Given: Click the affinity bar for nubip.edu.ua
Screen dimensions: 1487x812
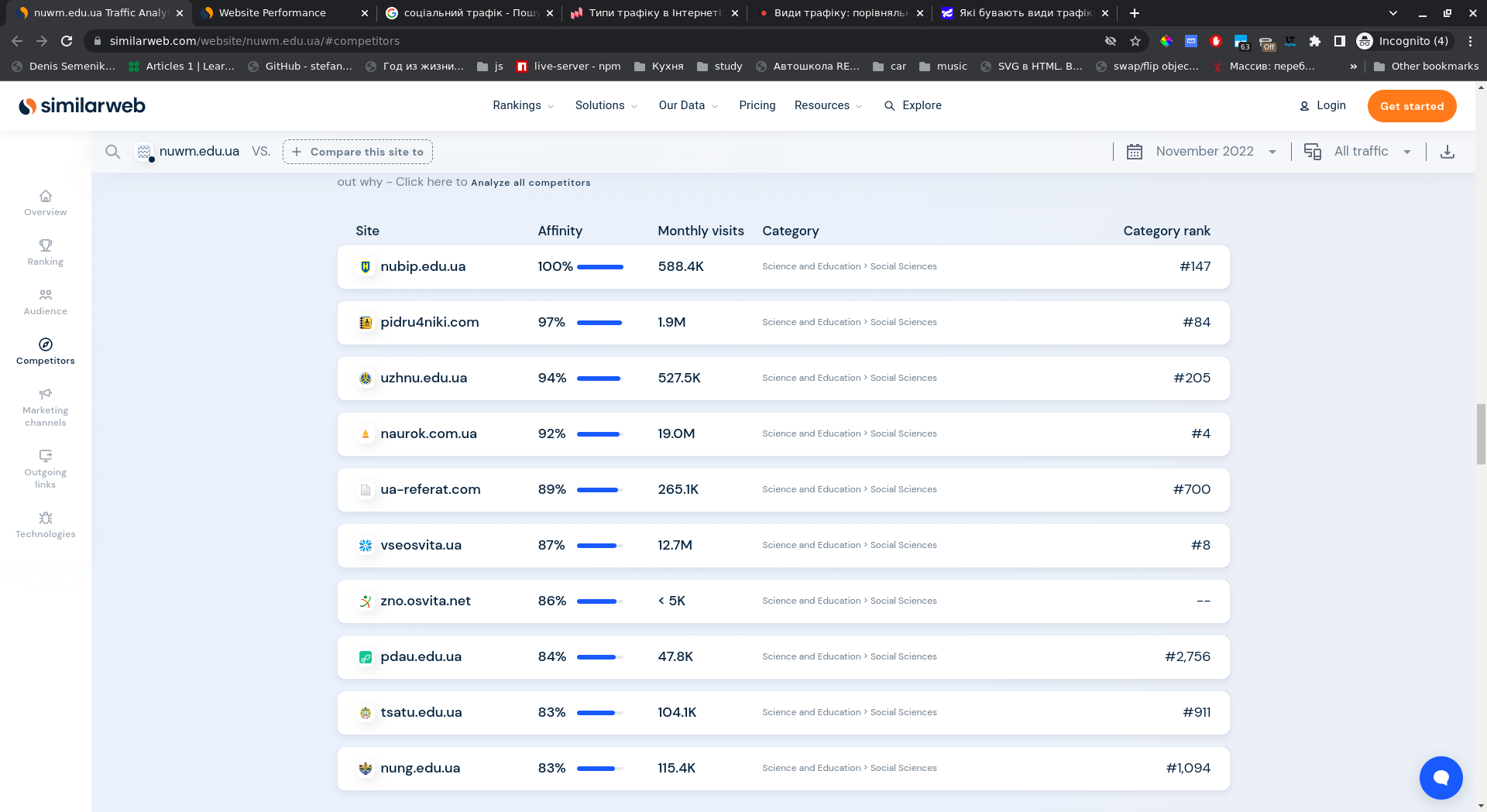Looking at the screenshot, I should point(599,267).
